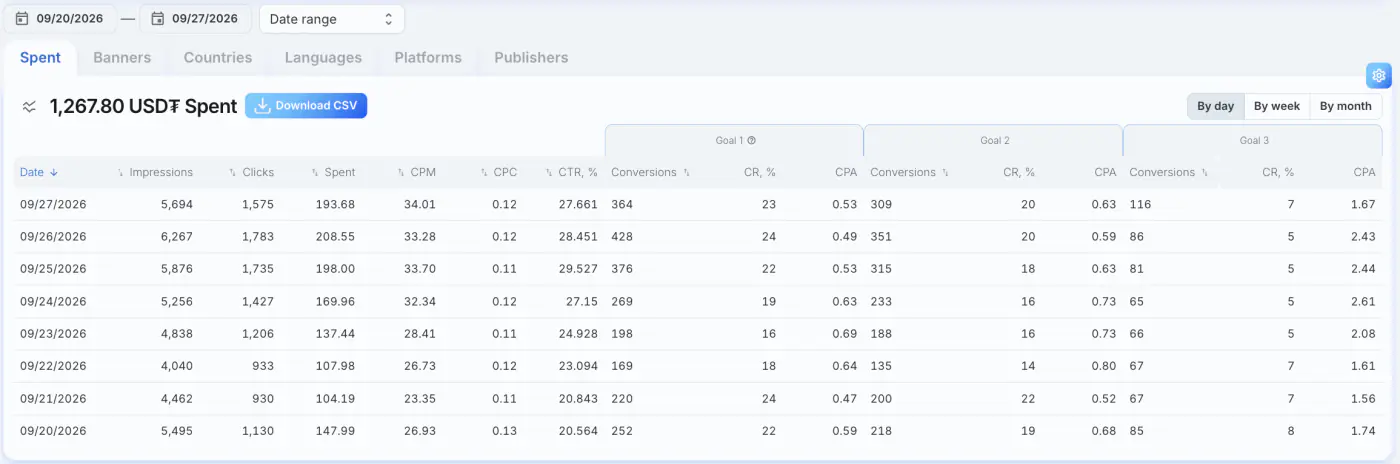Sort by Impressions column arrows
Image resolution: width=1400 pixels, height=464 pixels.
click(x=121, y=172)
